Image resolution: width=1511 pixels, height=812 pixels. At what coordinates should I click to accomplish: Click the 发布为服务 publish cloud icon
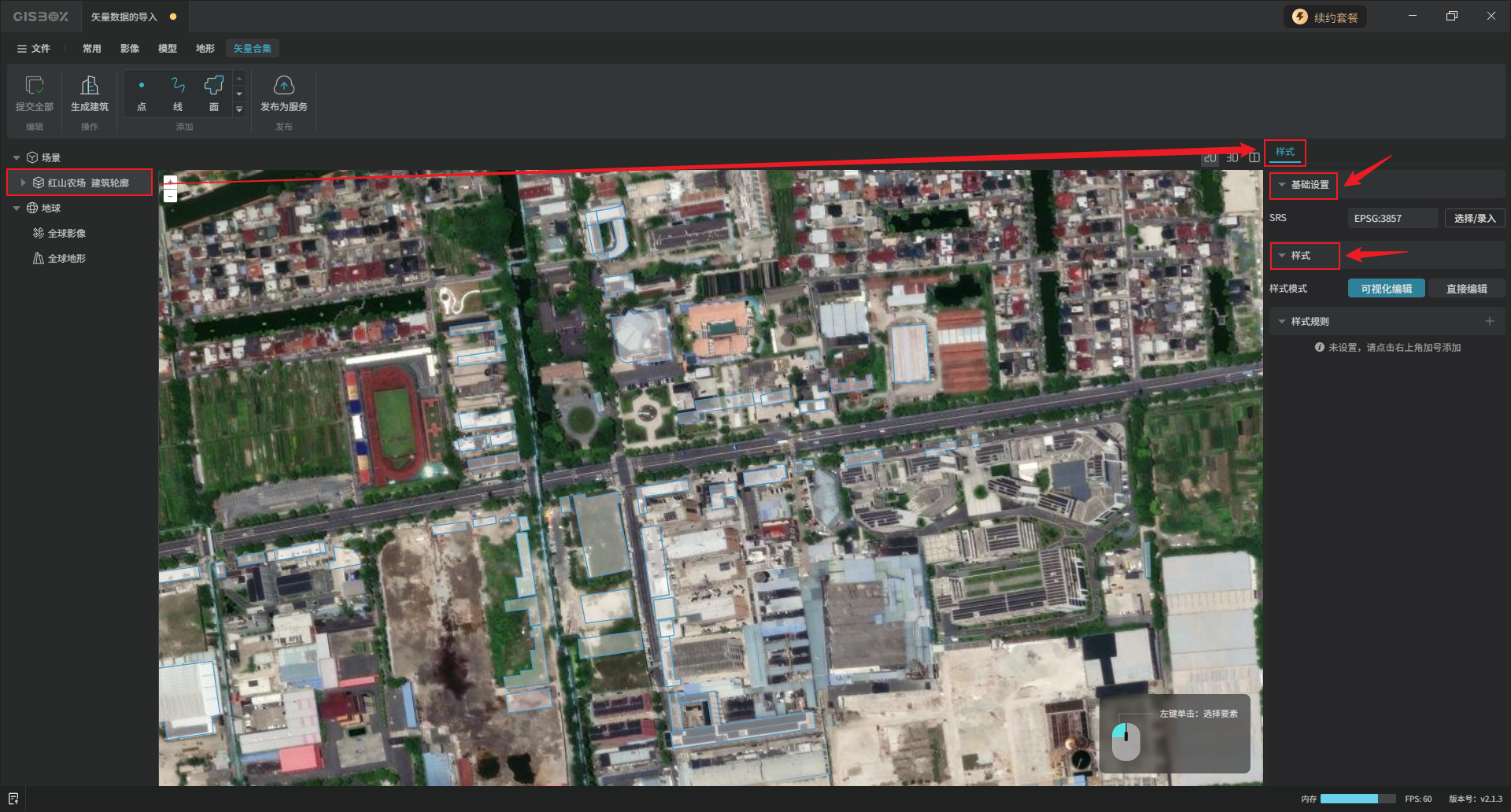point(283,85)
